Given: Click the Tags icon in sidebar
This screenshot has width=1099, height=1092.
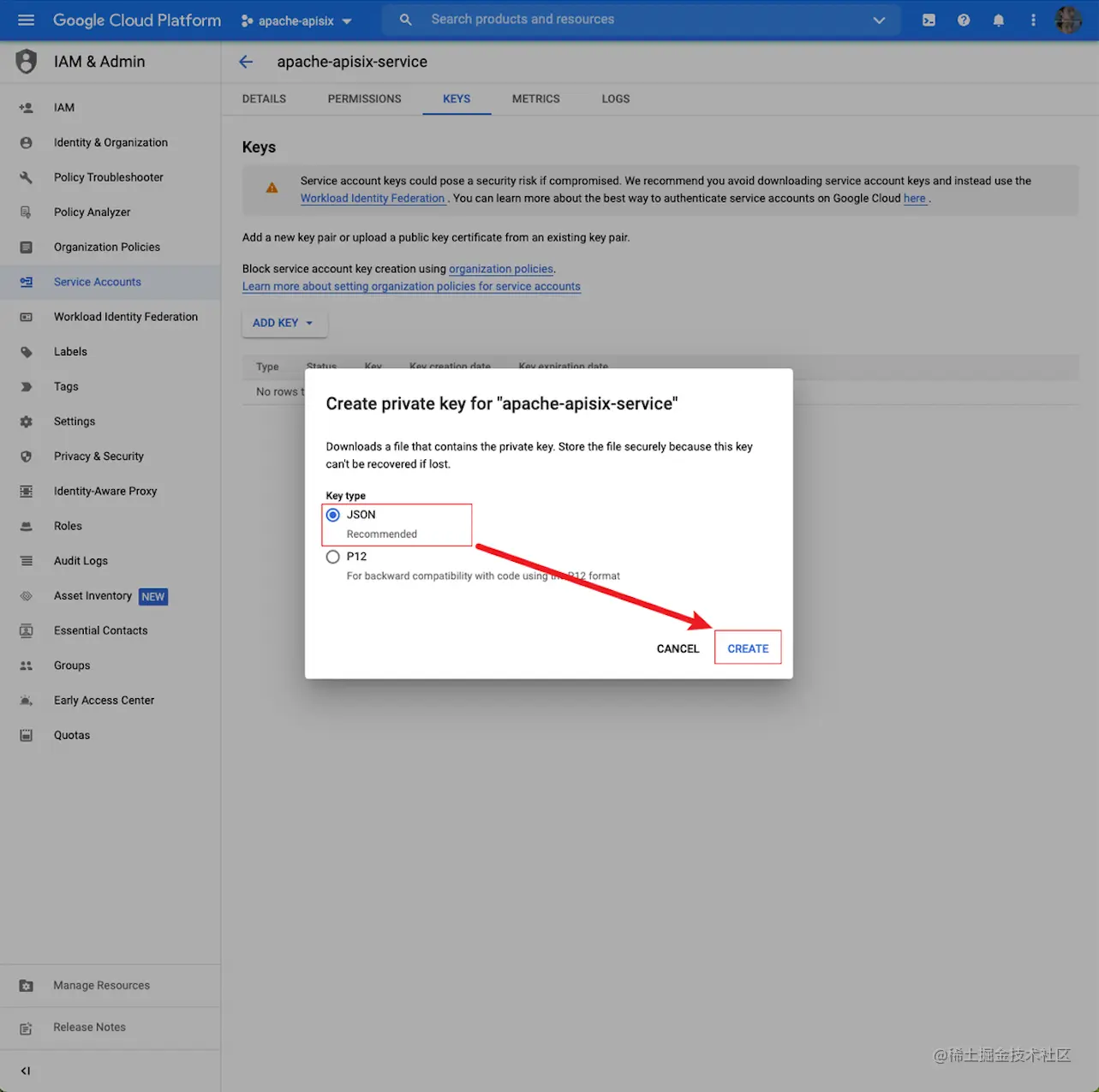Looking at the screenshot, I should (27, 387).
